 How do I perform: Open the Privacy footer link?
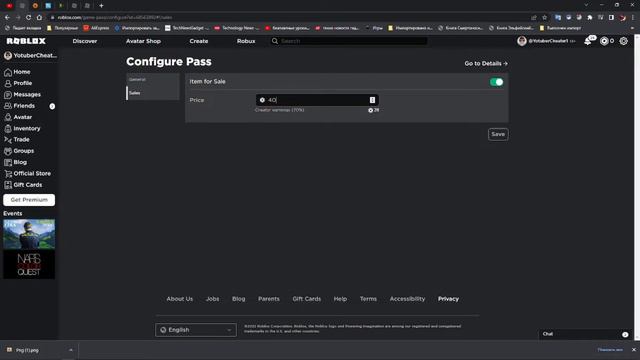pos(448,299)
